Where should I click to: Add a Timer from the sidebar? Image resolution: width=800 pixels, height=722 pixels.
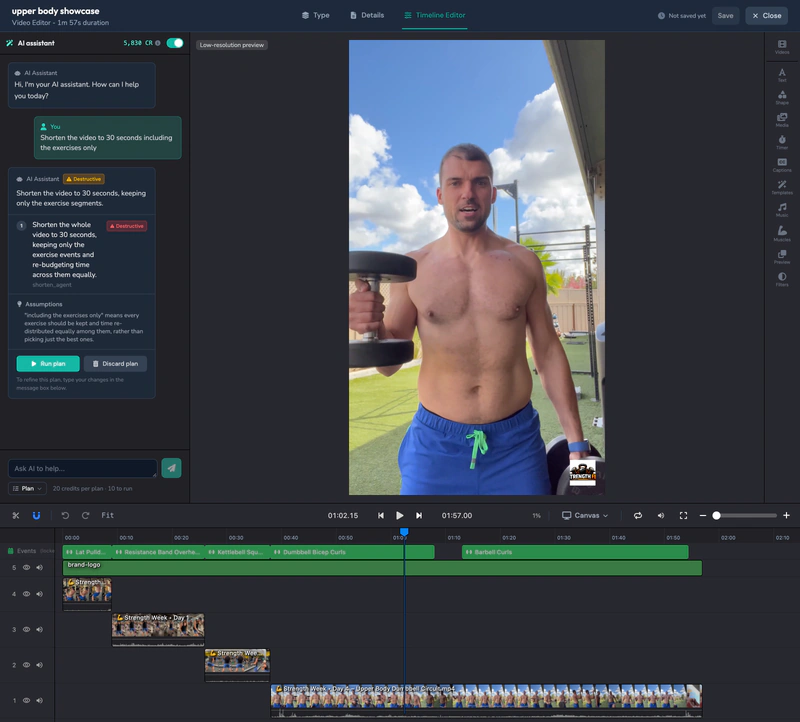point(782,142)
